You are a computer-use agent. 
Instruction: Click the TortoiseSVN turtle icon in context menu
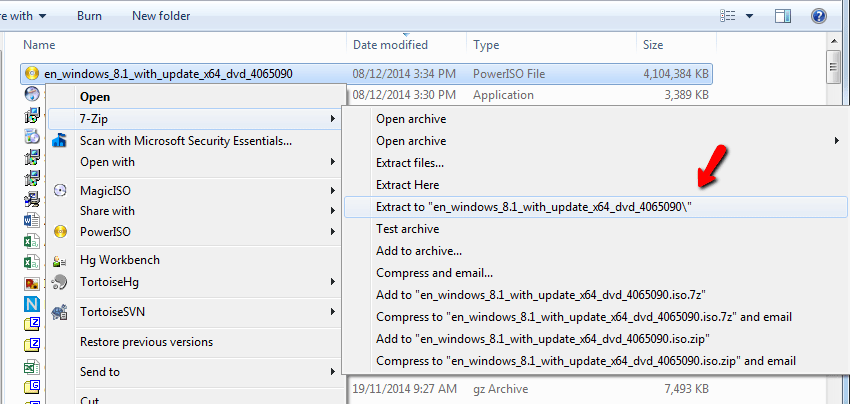(59, 312)
